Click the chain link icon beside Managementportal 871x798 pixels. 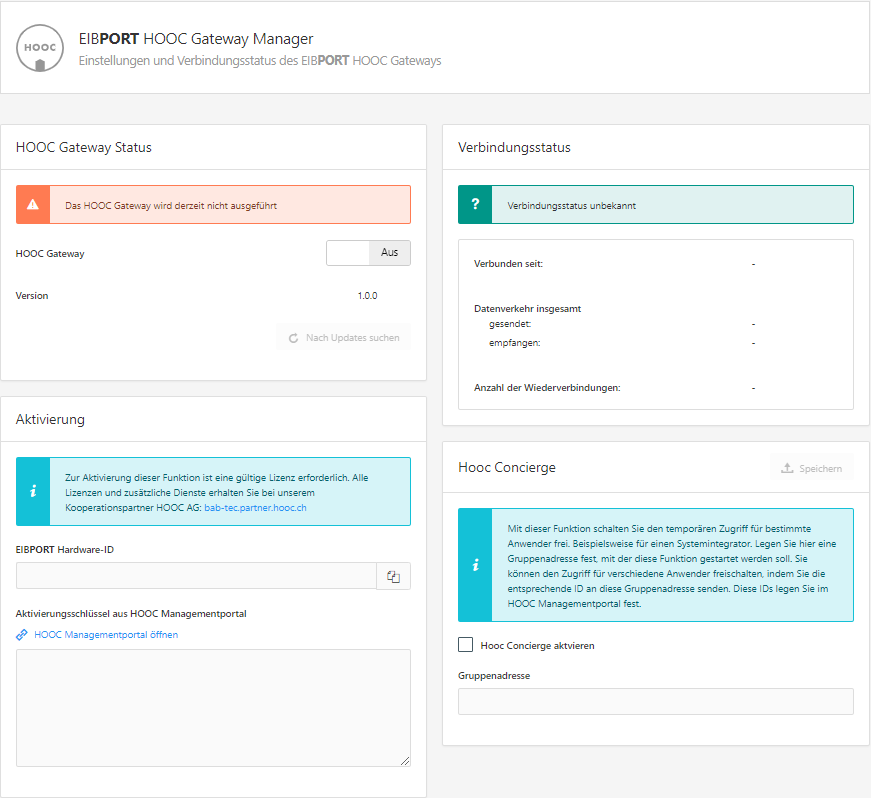22,635
